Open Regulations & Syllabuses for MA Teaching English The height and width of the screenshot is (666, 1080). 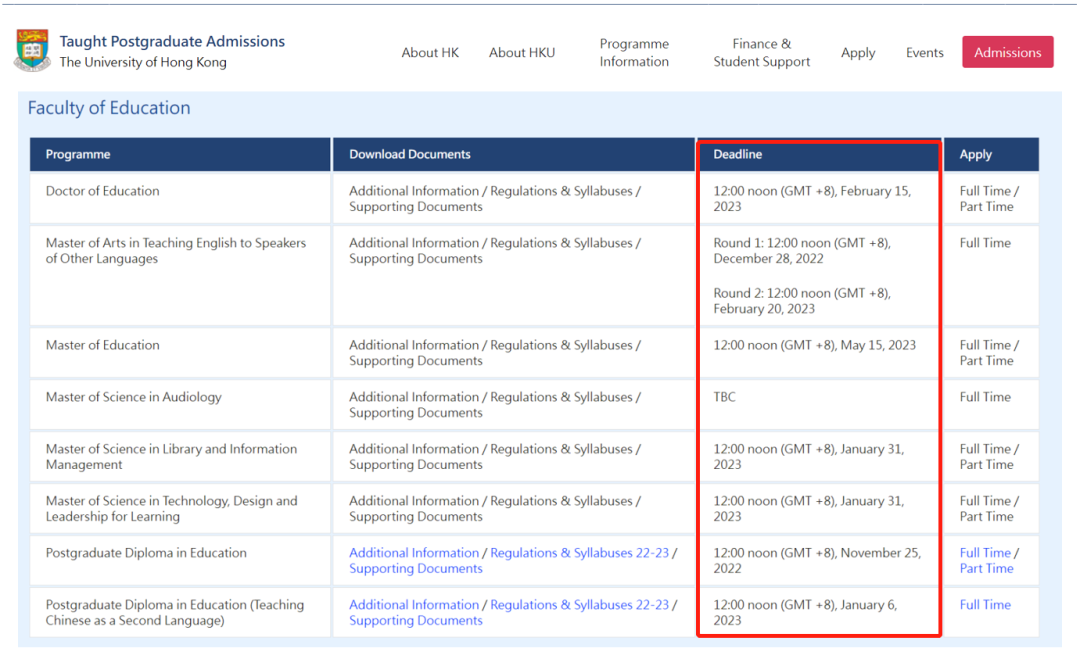coord(561,242)
